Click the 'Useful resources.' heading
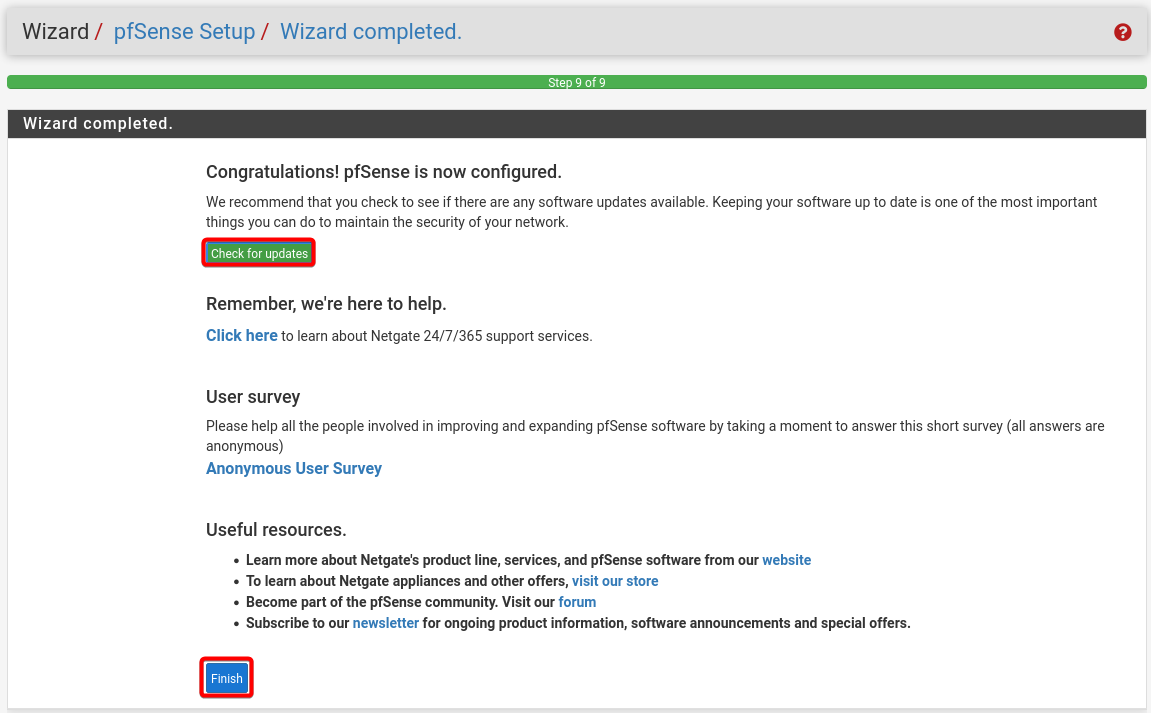Screen dimensions: 1151x713 [x=276, y=529]
